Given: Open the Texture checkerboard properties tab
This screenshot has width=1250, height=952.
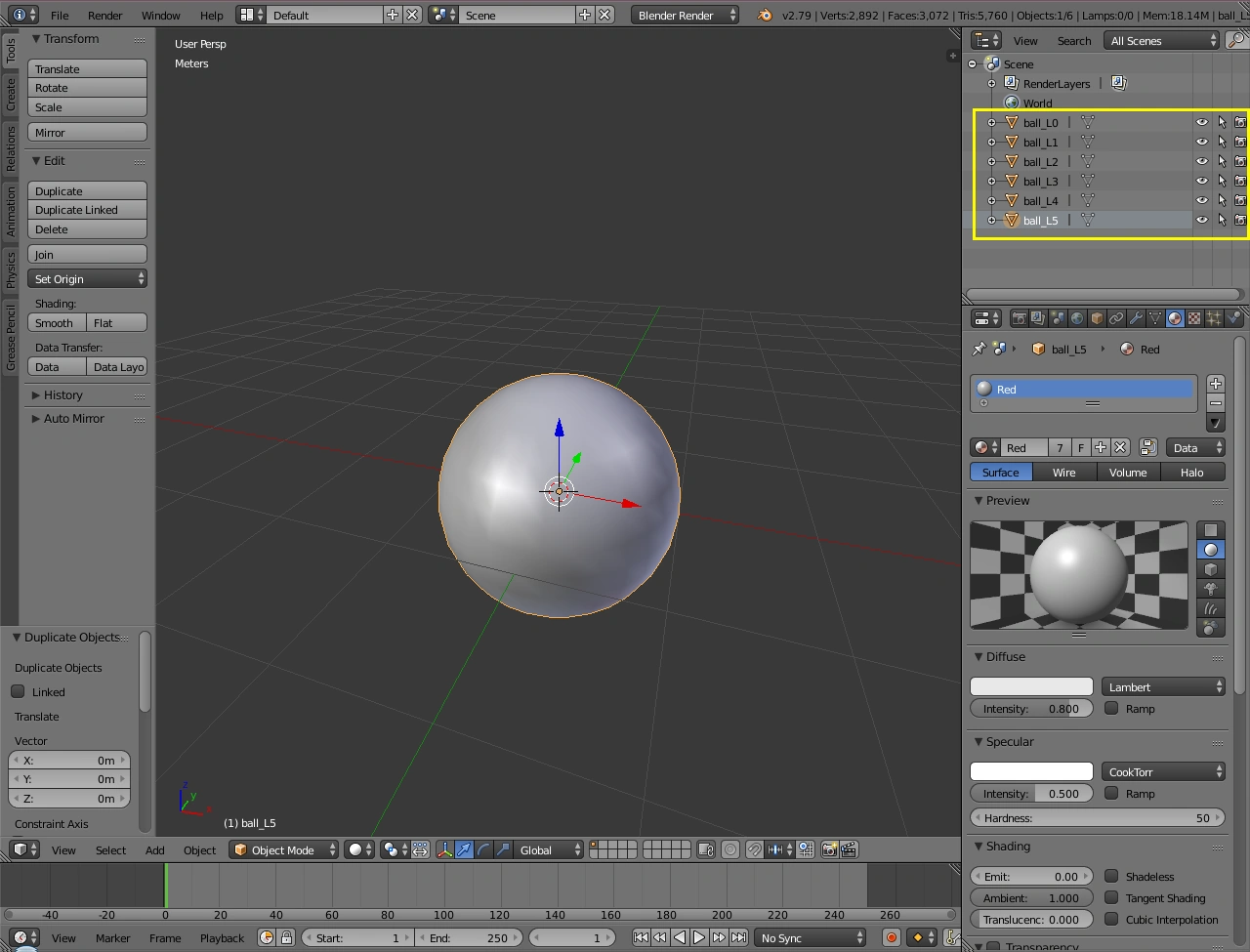Looking at the screenshot, I should point(1194,318).
